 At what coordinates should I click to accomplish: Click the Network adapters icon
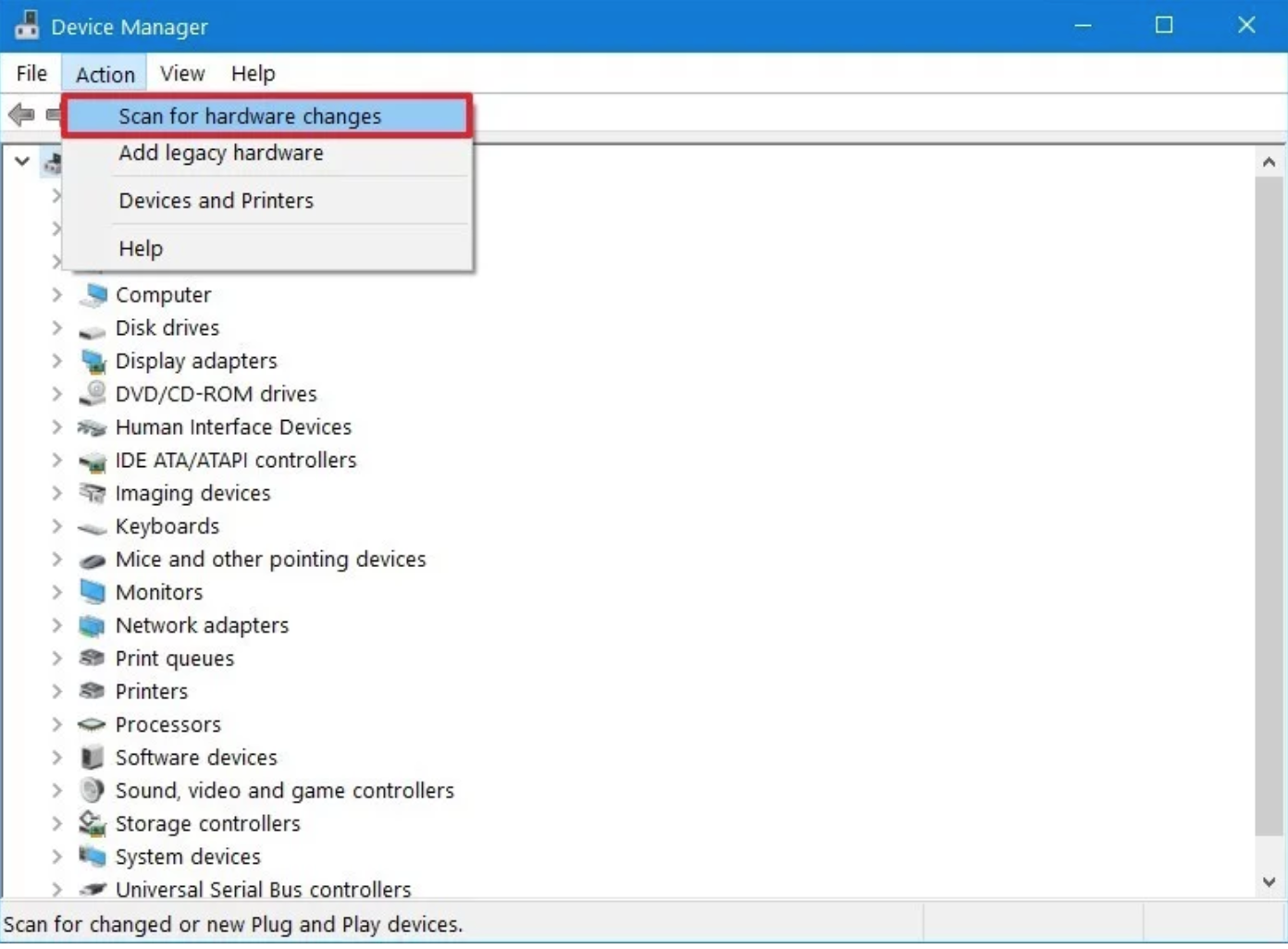[x=93, y=626]
